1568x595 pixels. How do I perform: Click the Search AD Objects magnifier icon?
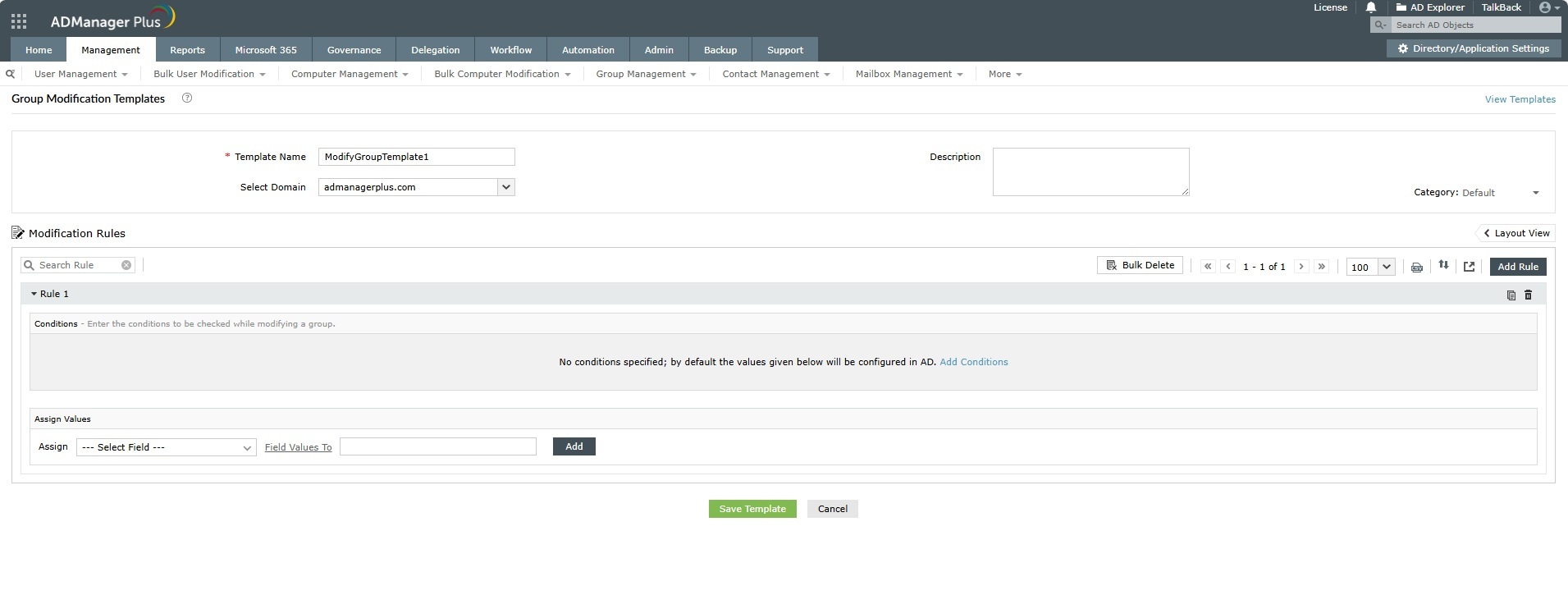[1380, 25]
